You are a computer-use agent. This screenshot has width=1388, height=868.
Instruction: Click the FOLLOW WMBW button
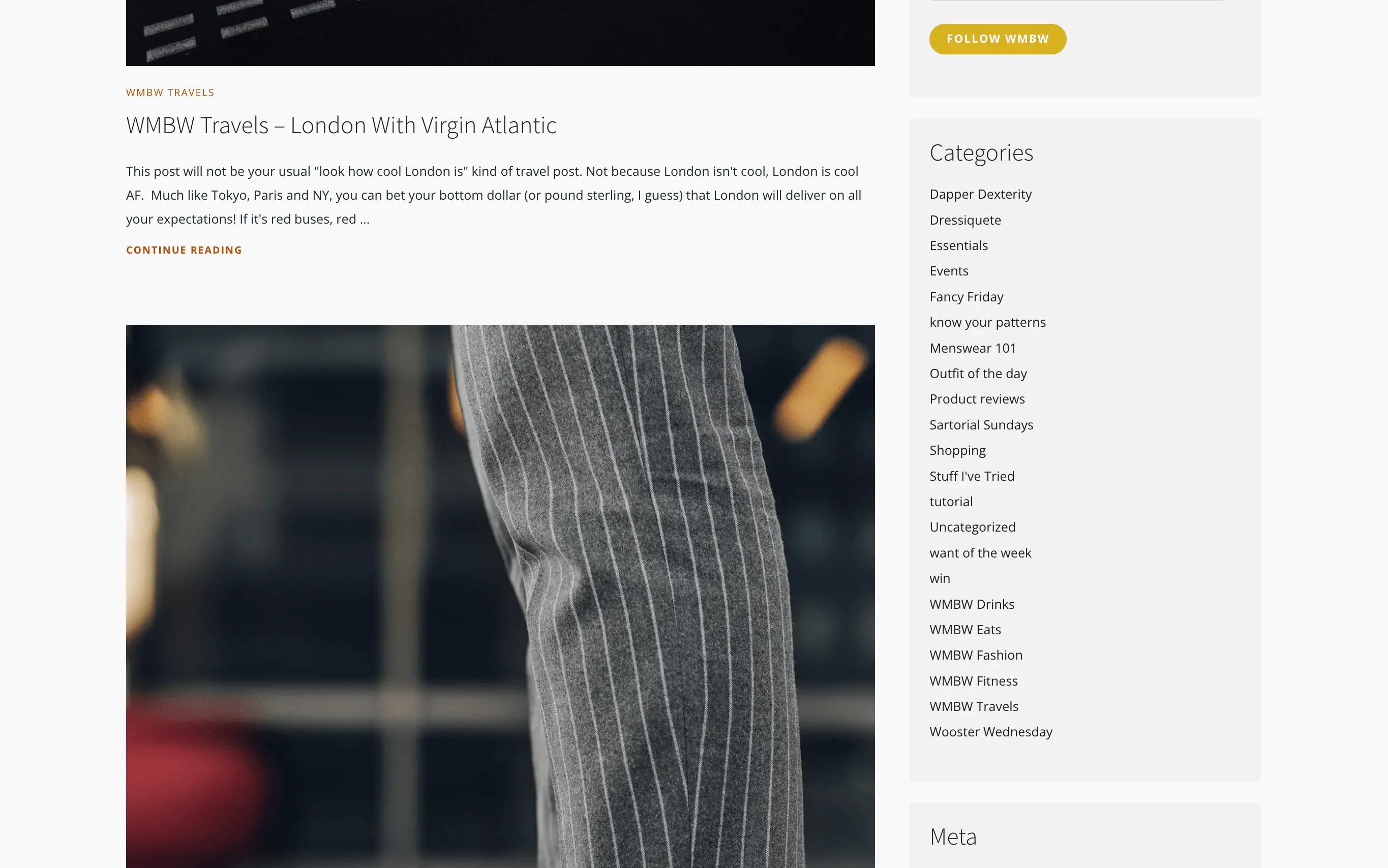click(997, 38)
